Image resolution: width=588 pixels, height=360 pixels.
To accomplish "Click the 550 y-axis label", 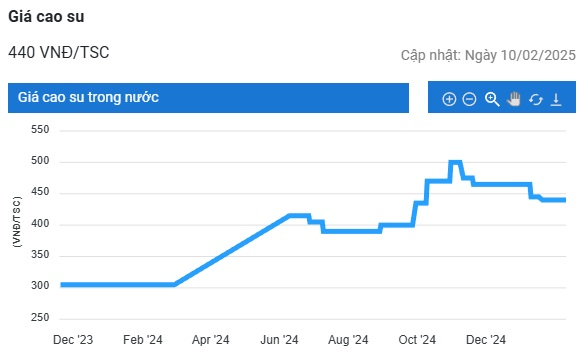I will click(x=40, y=129).
